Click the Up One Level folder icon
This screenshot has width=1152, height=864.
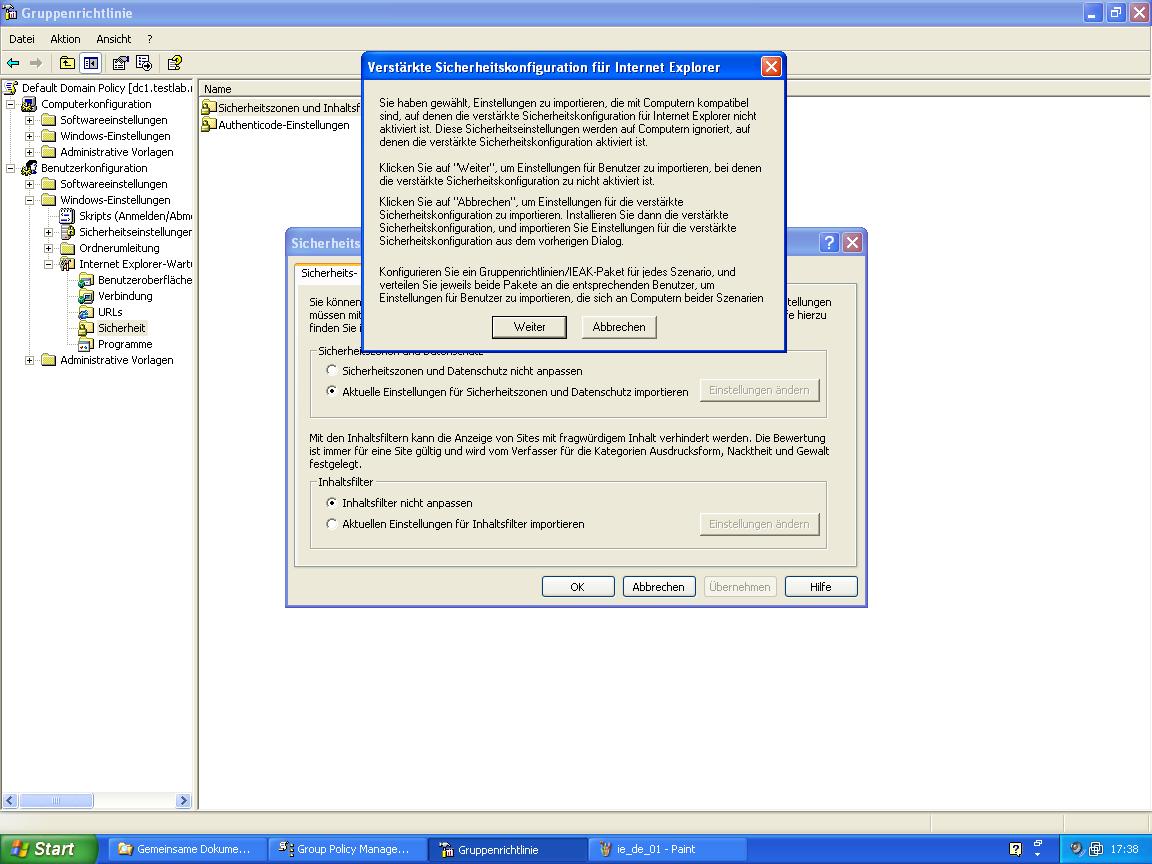pos(67,63)
